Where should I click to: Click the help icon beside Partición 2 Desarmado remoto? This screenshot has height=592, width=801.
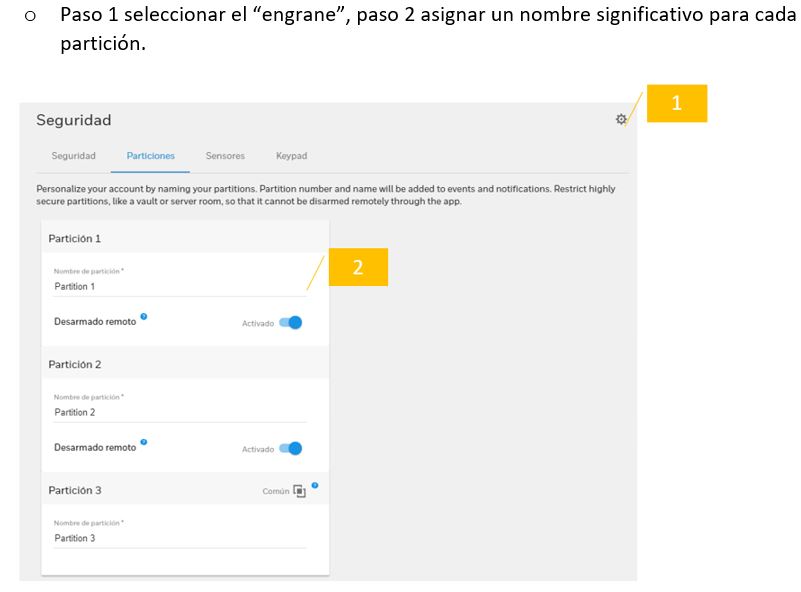(144, 442)
